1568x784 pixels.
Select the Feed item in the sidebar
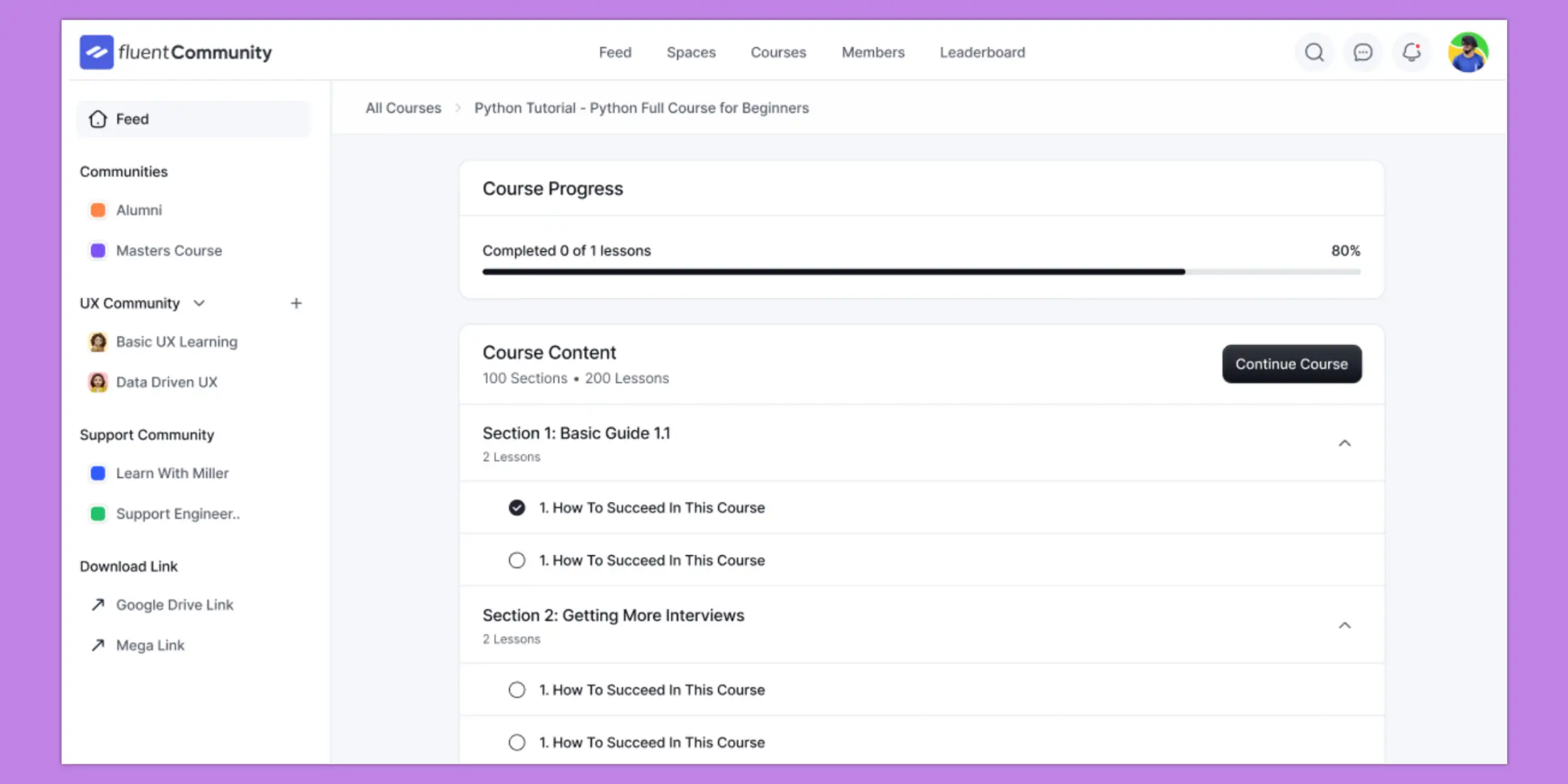(x=193, y=119)
